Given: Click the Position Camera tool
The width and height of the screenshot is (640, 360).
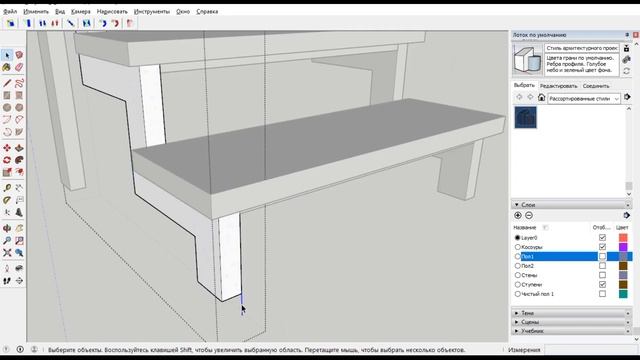Looking at the screenshot, I should click(x=7, y=269).
